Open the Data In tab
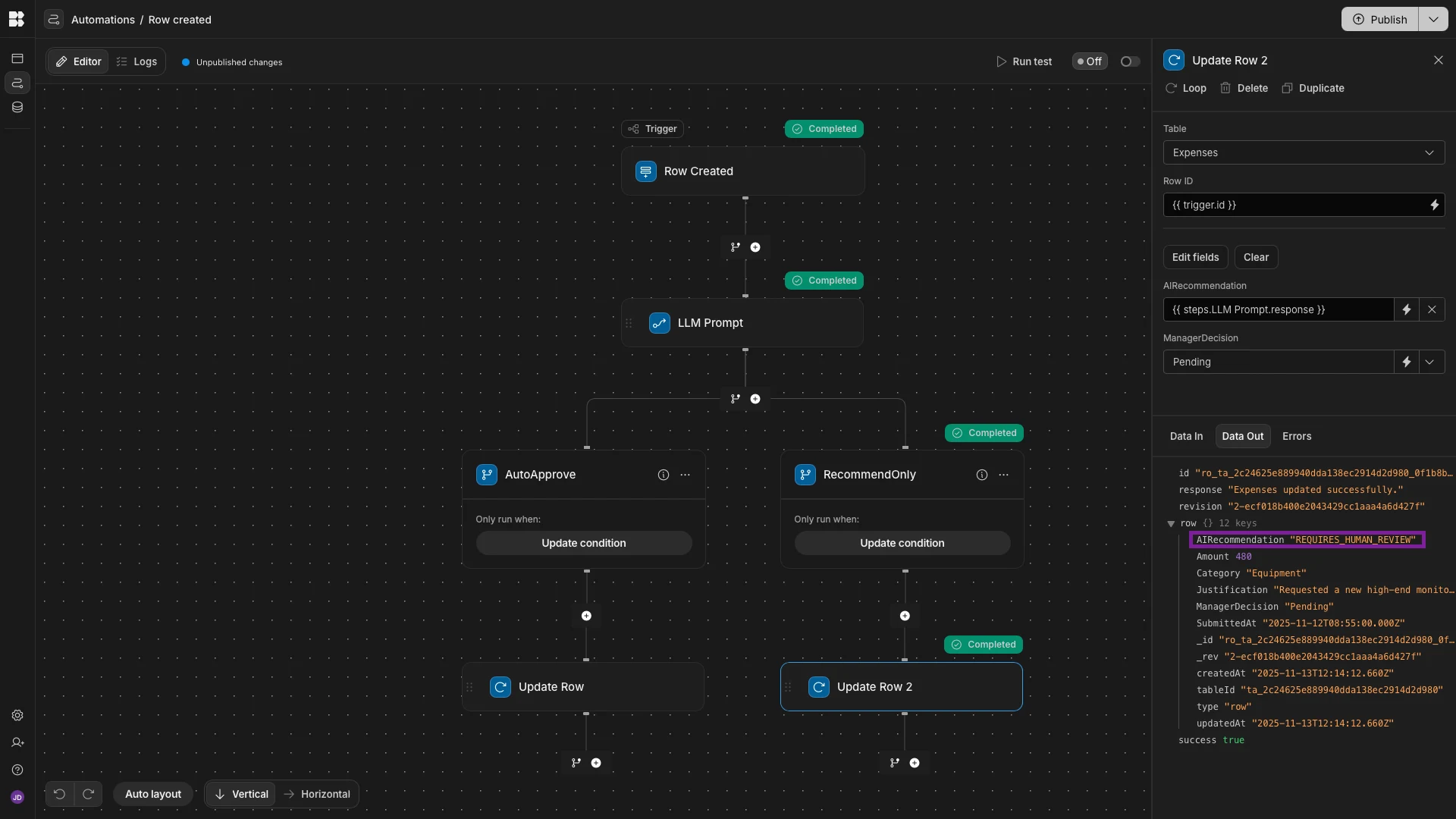 pos(1186,436)
